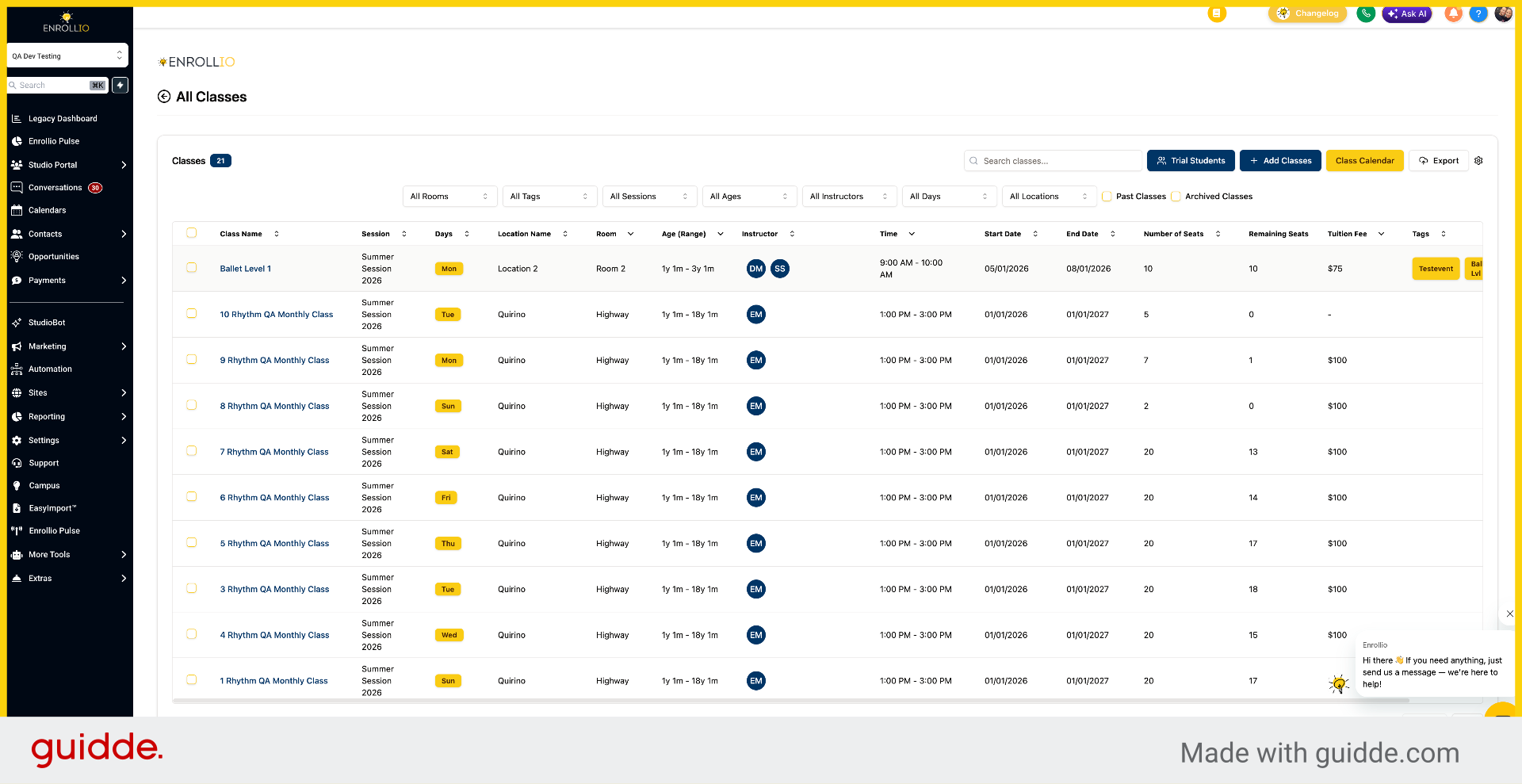The width and height of the screenshot is (1522, 784).
Task: Open Conversations in the sidebar
Action: pyautogui.click(x=55, y=188)
